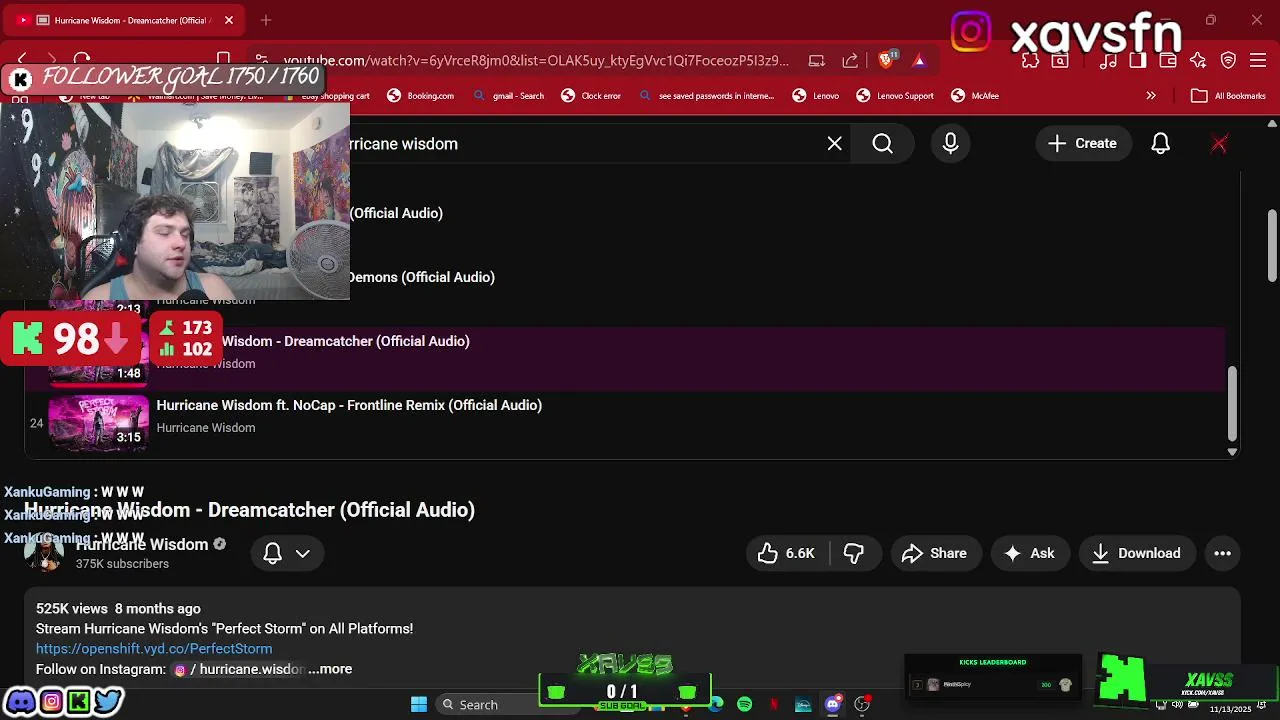Open the Windows Start menu
The width and height of the screenshot is (1280, 720).
click(x=419, y=705)
